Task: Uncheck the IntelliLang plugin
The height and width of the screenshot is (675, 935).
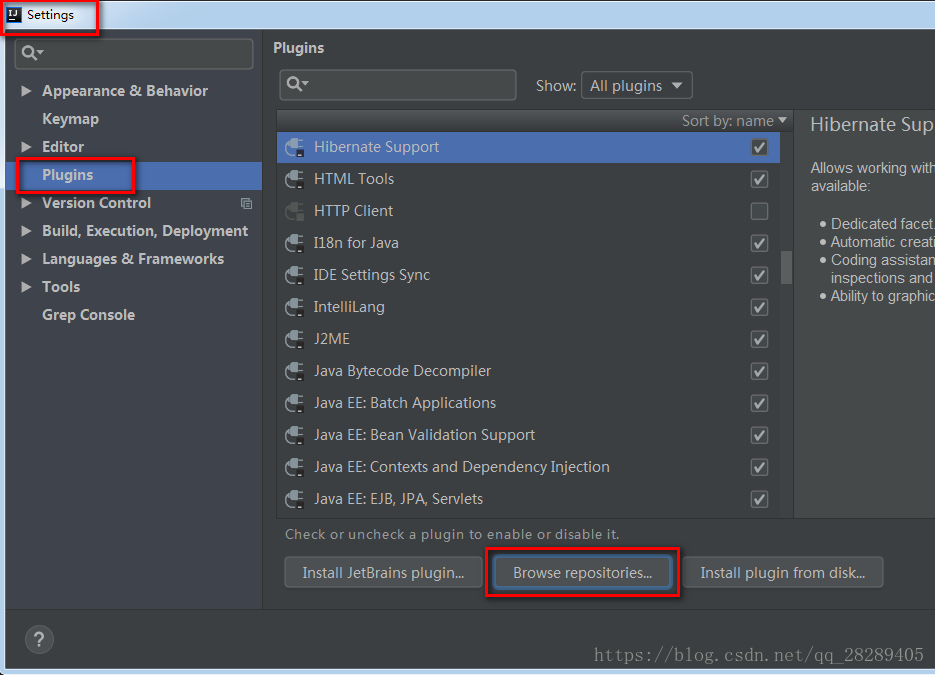Action: click(x=759, y=307)
